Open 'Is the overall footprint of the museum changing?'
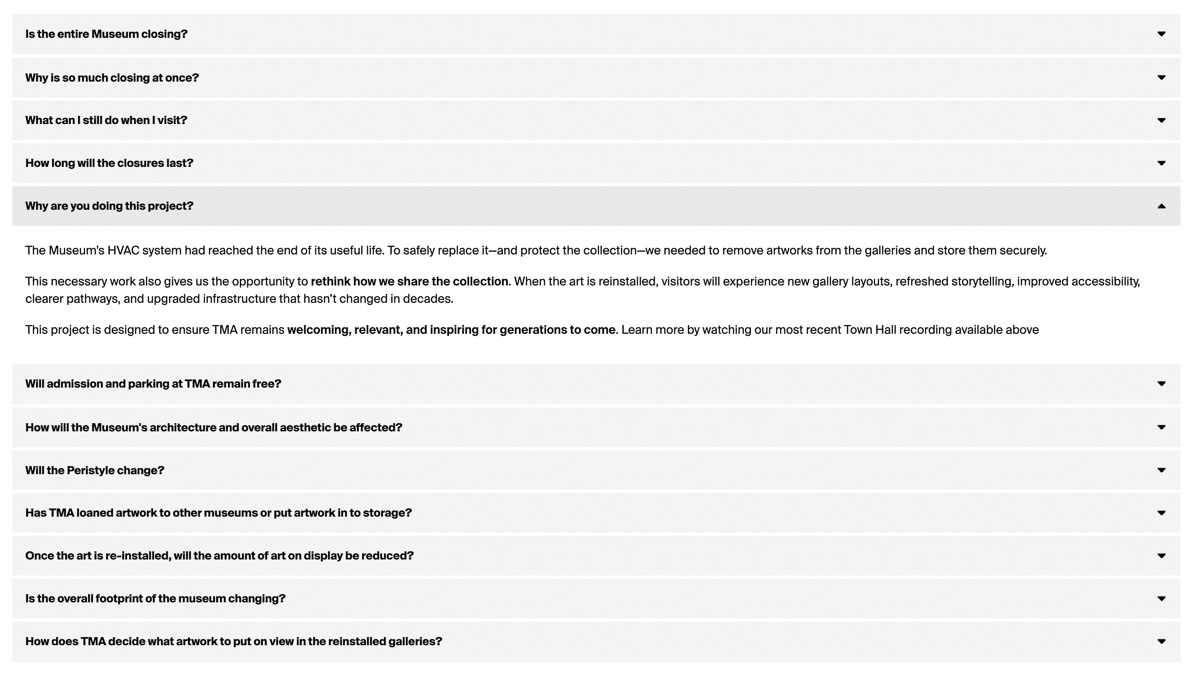Image resolution: width=1200 pixels, height=684 pixels. coord(596,599)
